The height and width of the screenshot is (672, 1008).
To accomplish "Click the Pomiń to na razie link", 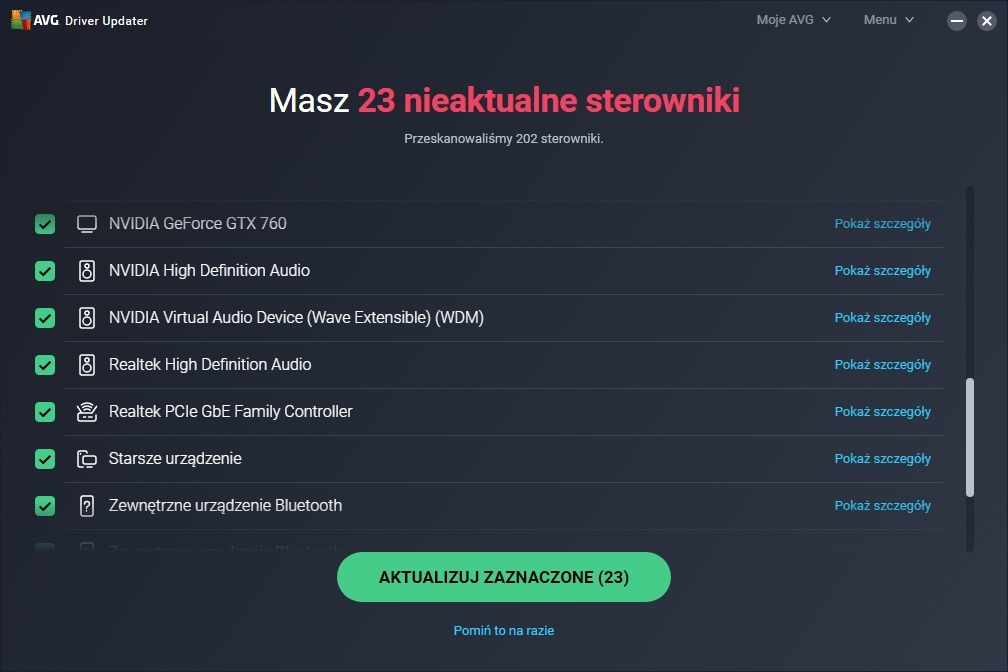I will pos(503,631).
